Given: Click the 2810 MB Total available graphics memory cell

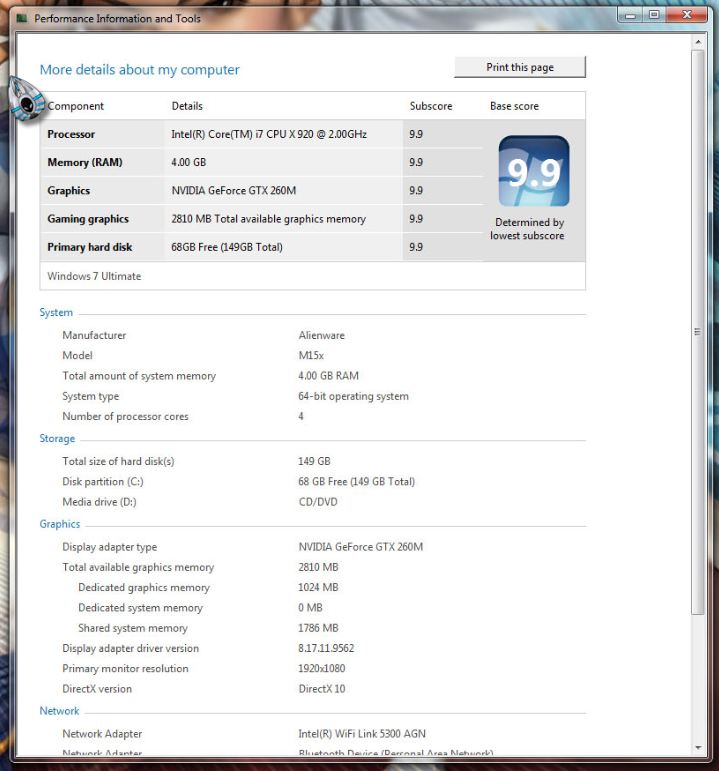Looking at the screenshot, I should [x=269, y=219].
